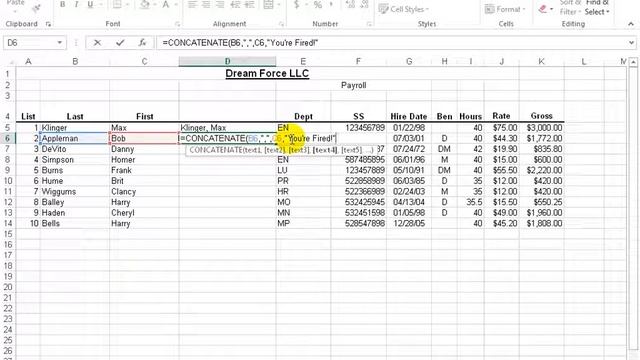The width and height of the screenshot is (640, 360).
Task: Click cell containing 'Klinger, Max'
Action: point(227,128)
